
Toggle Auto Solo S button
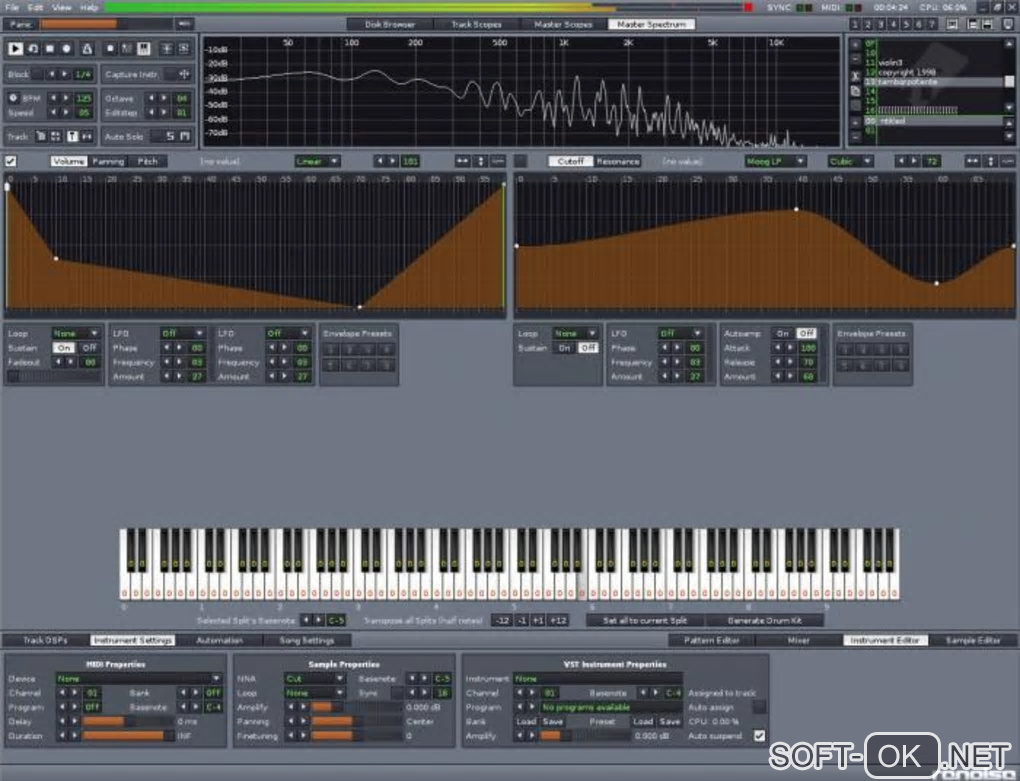[170, 137]
